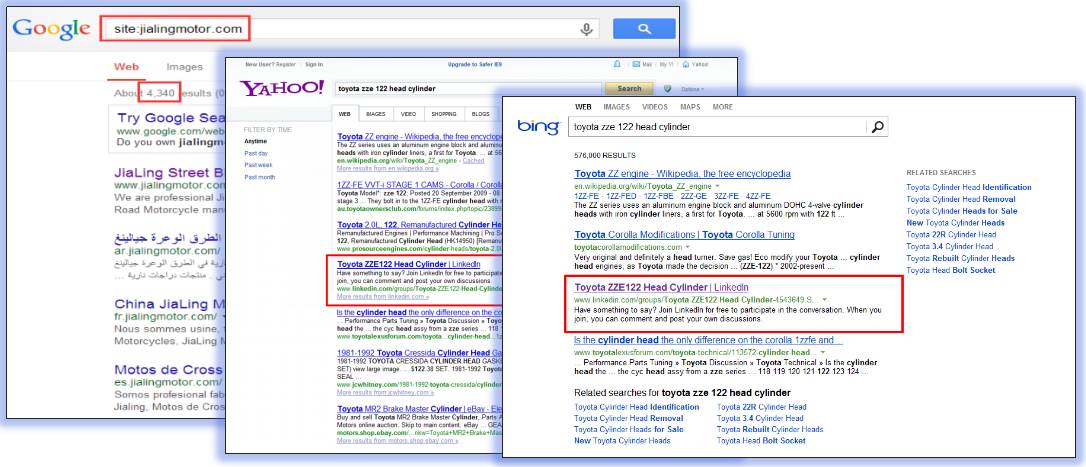Filter Yahoo results by Past month
This screenshot has height=467, width=1086.
259,177
